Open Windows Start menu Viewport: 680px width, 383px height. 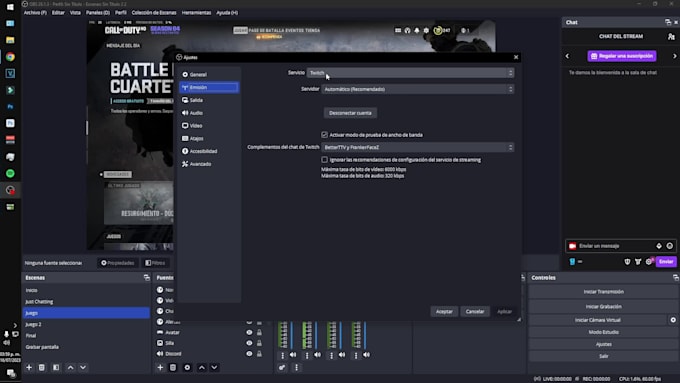[x=10, y=7]
